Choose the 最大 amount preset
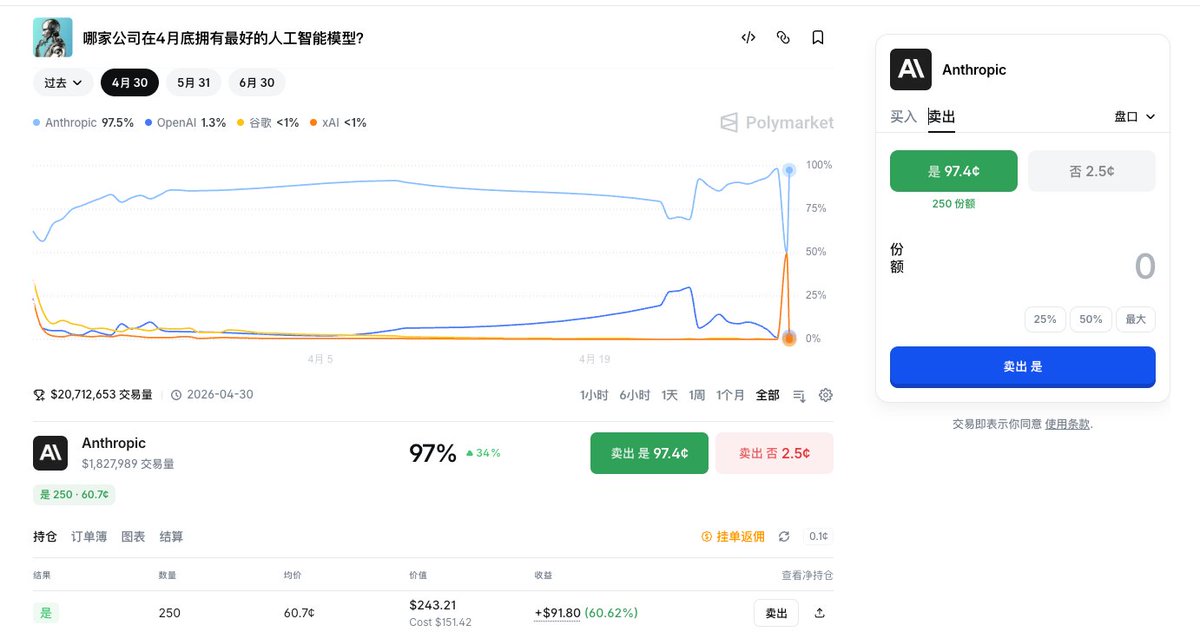This screenshot has height=632, width=1200. tap(1136, 319)
